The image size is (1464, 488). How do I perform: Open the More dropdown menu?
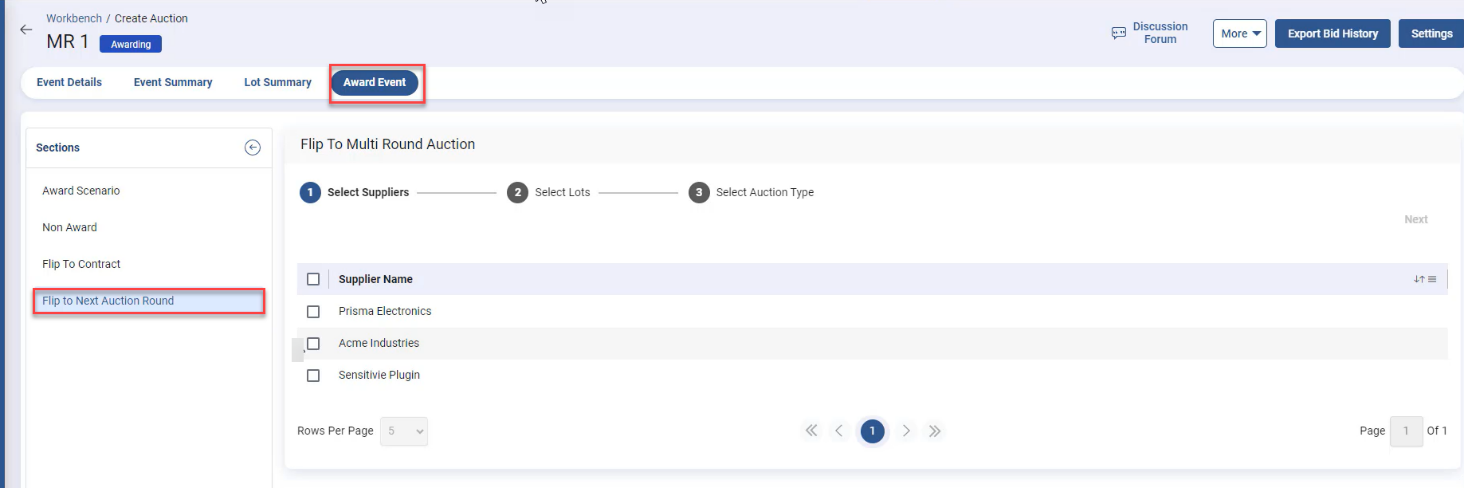coord(1240,34)
